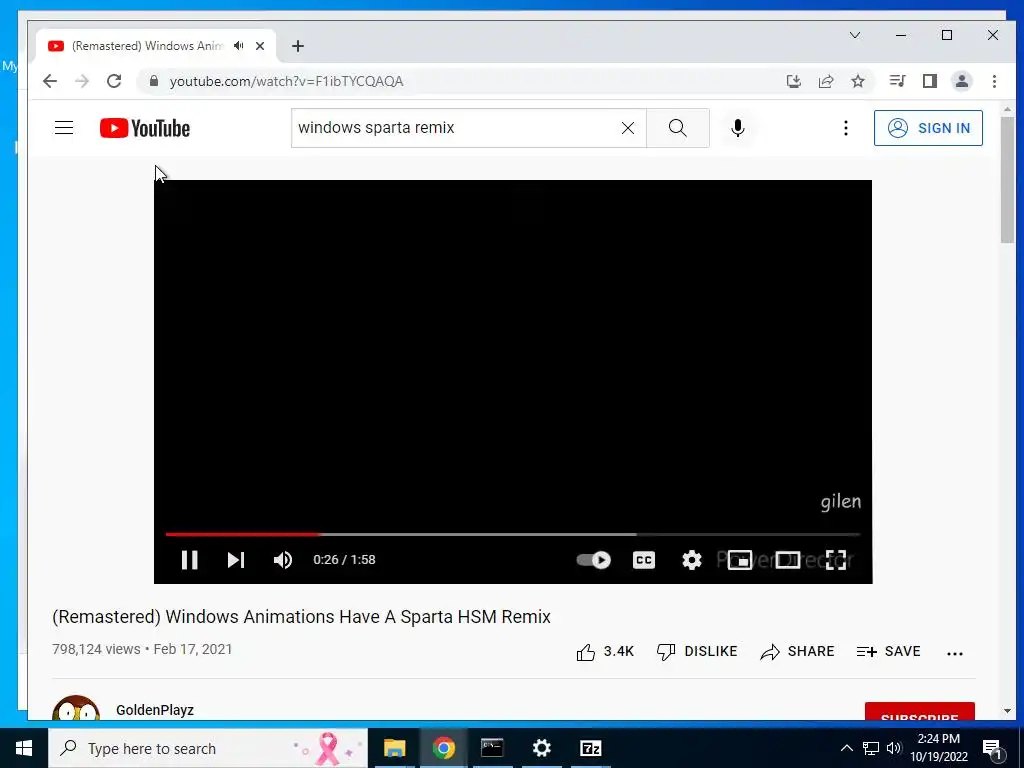
Task: Turn on closed captions
Action: 644,560
